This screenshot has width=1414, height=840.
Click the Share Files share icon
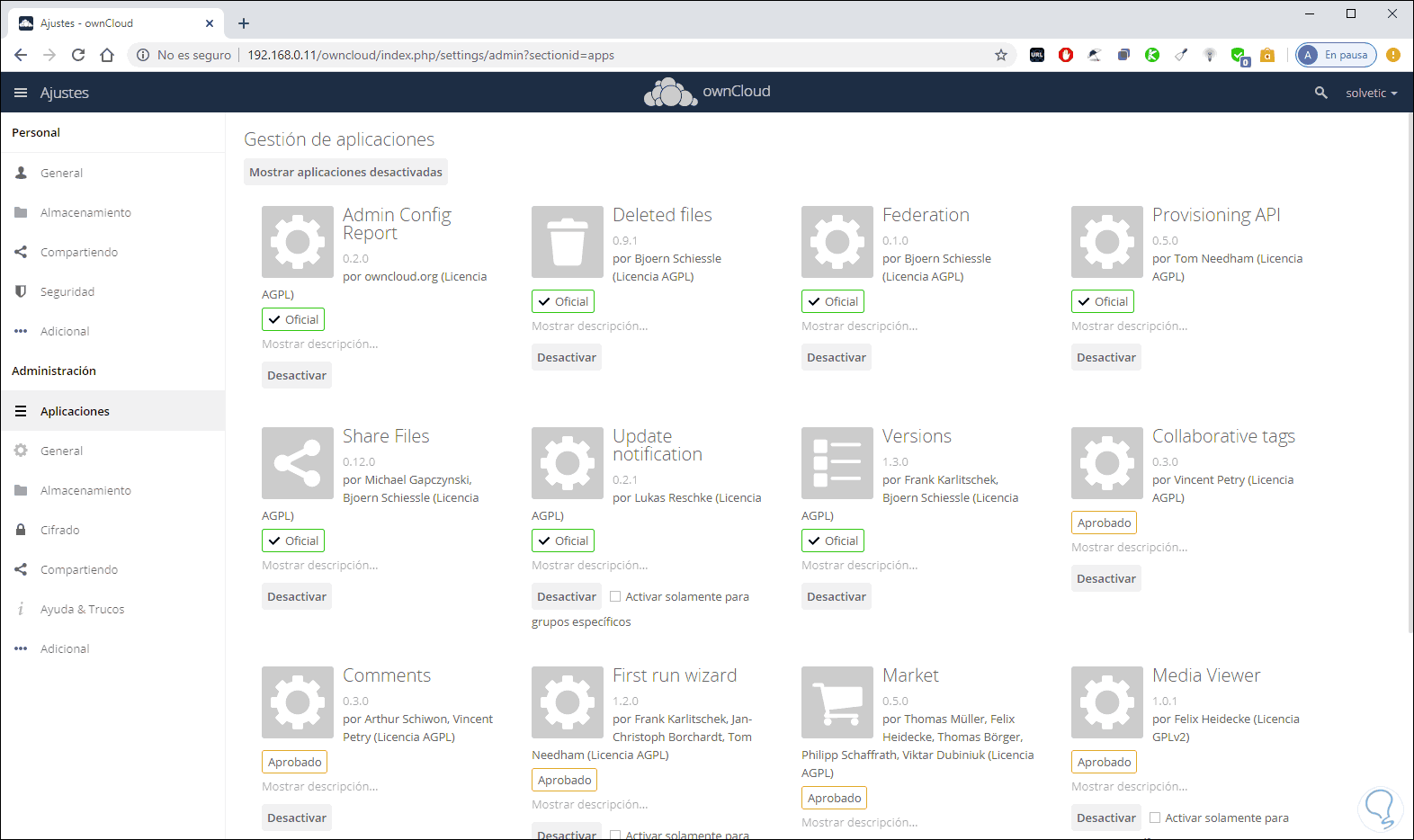[298, 463]
